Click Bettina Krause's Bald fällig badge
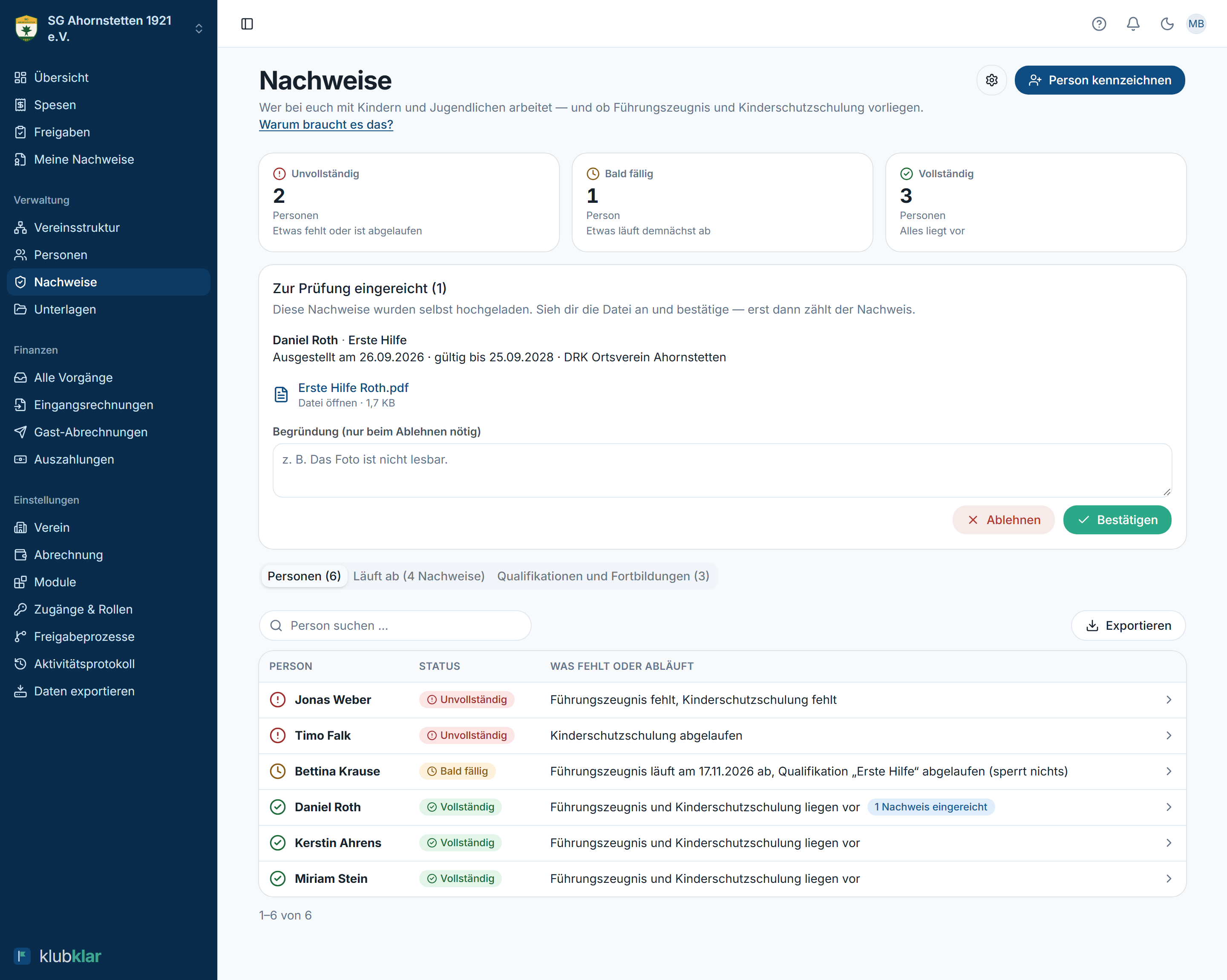Viewport: 1227px width, 980px height. pos(458,772)
